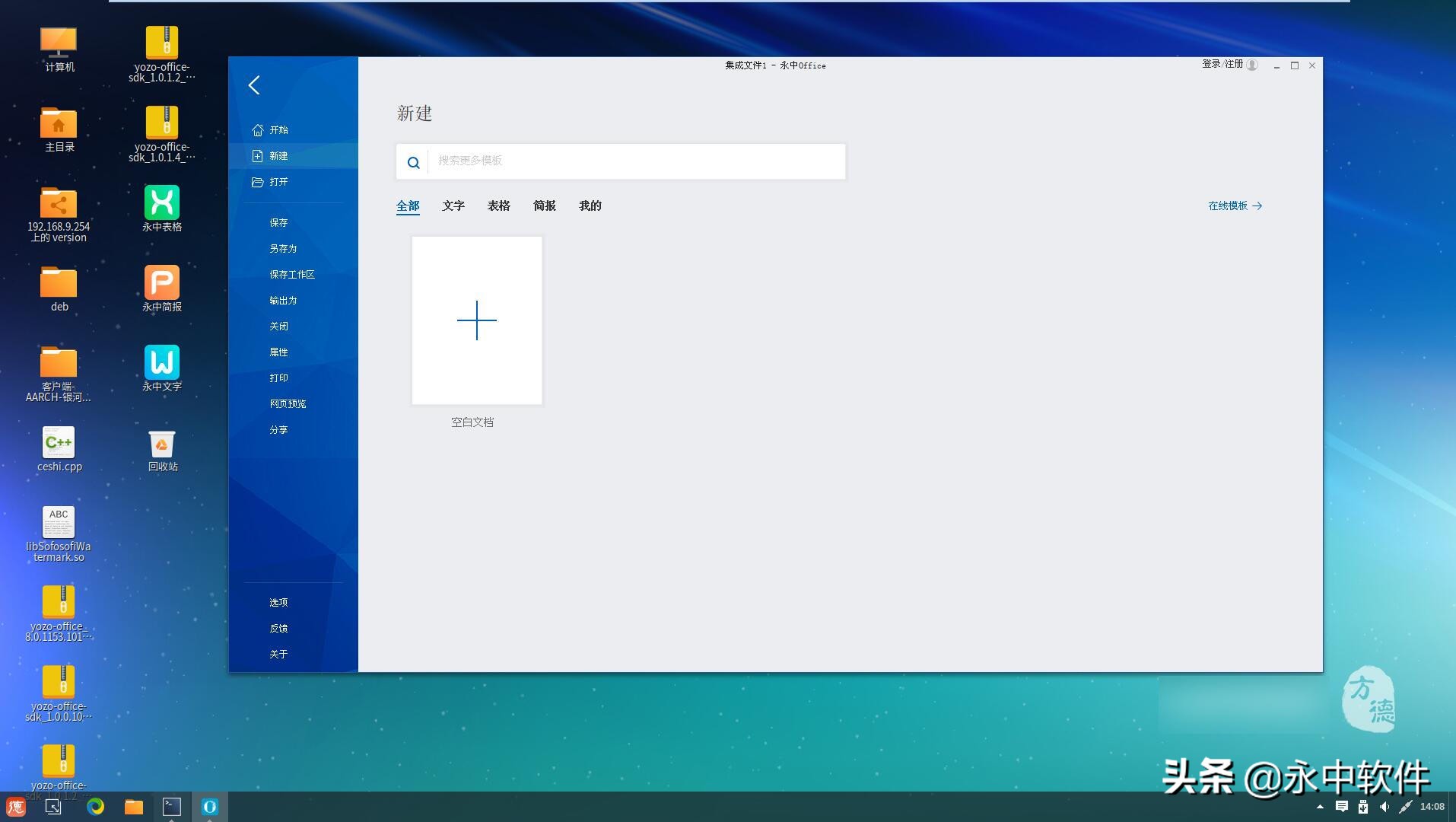The width and height of the screenshot is (1456, 822).
Task: Create a 空白文档 via plus thumbnail
Action: coord(477,320)
